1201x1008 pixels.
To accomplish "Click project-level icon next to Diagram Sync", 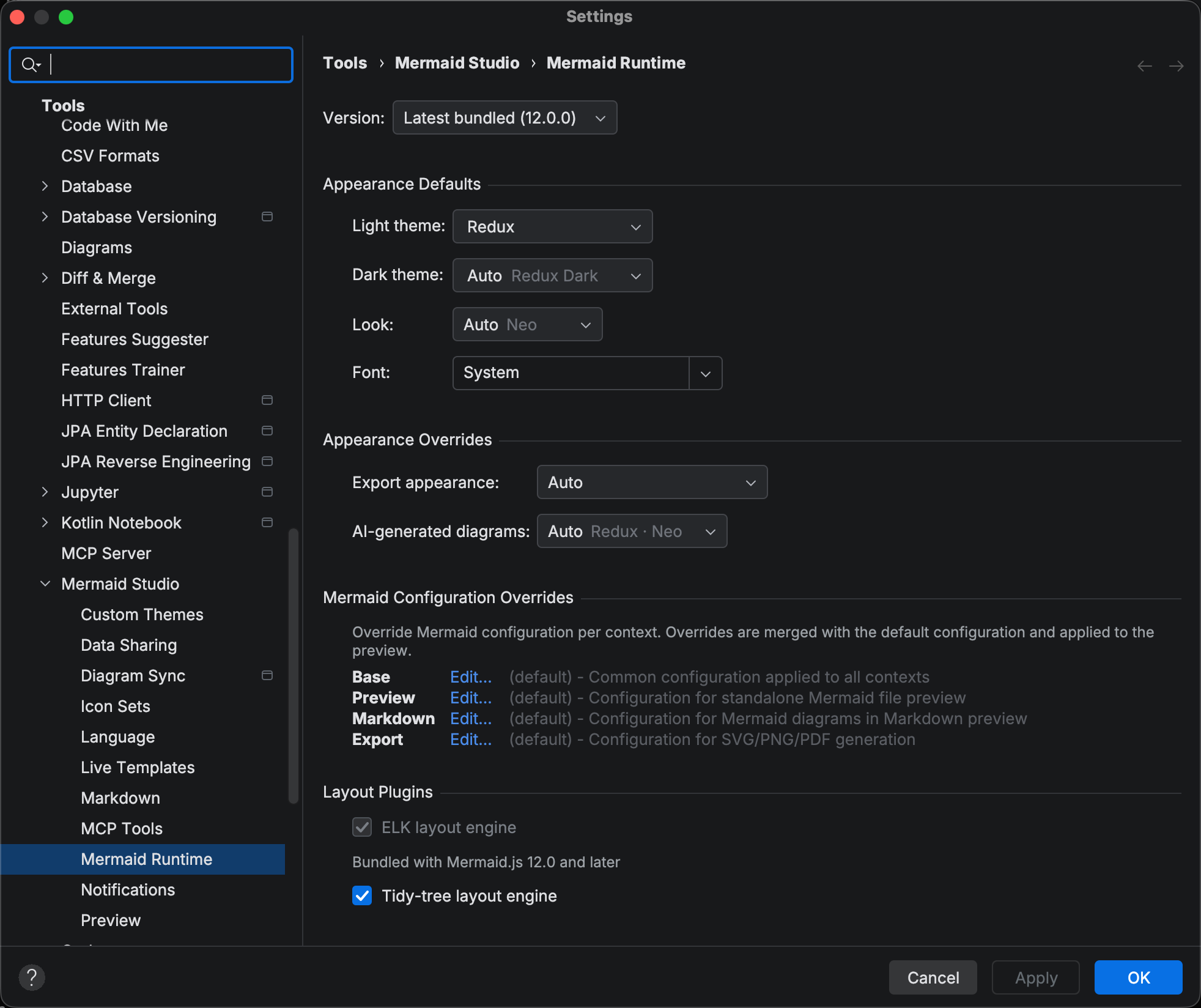I will tap(267, 675).
